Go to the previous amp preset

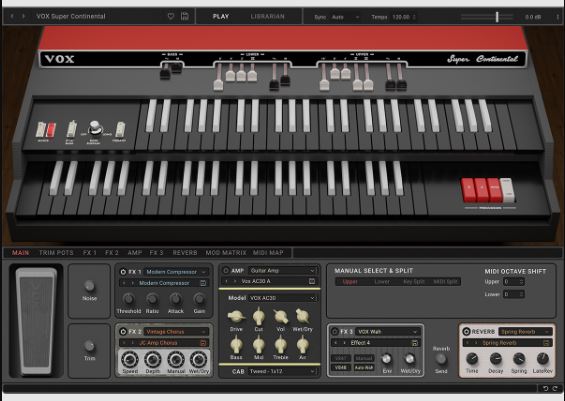pos(226,281)
